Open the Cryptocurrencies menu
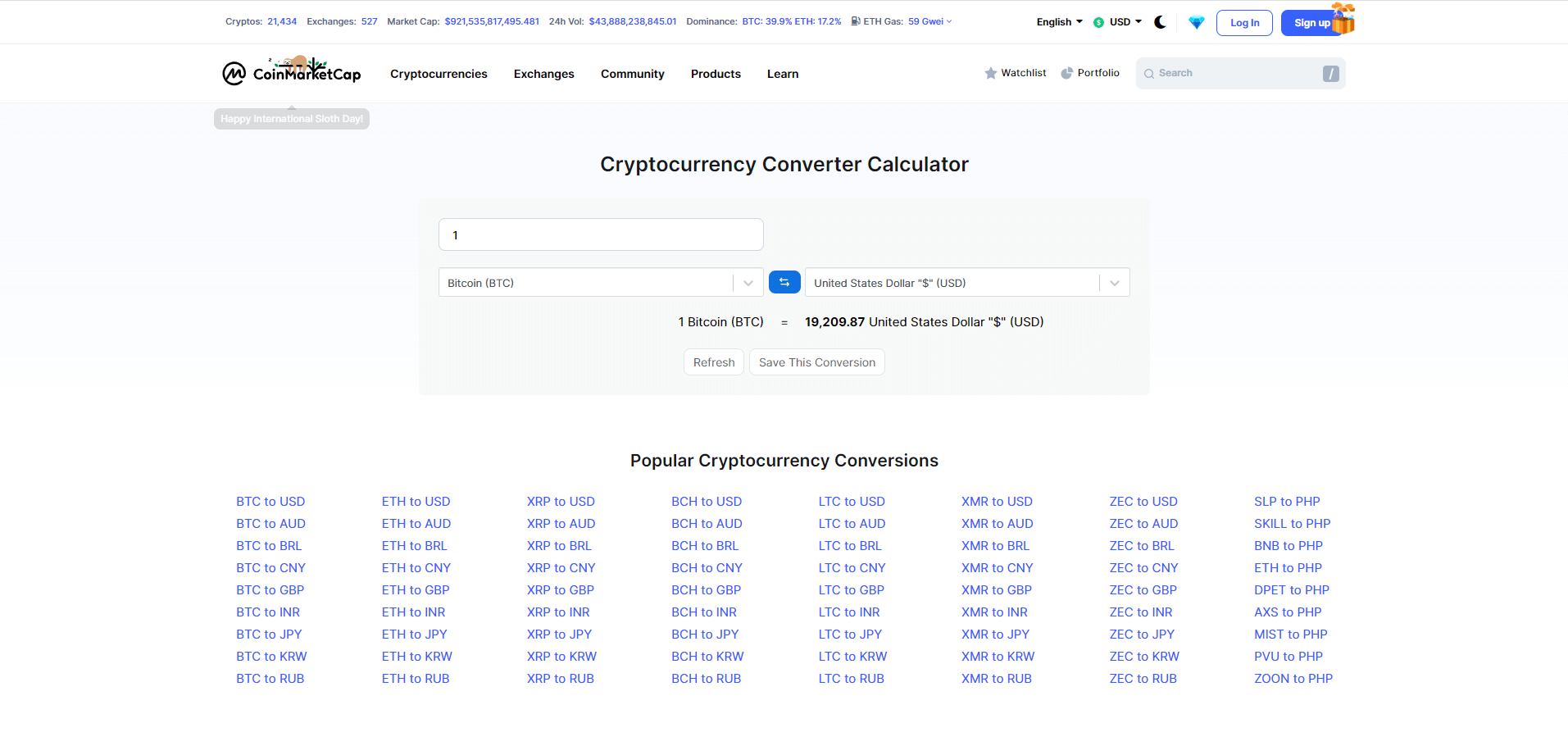 pyautogui.click(x=439, y=74)
